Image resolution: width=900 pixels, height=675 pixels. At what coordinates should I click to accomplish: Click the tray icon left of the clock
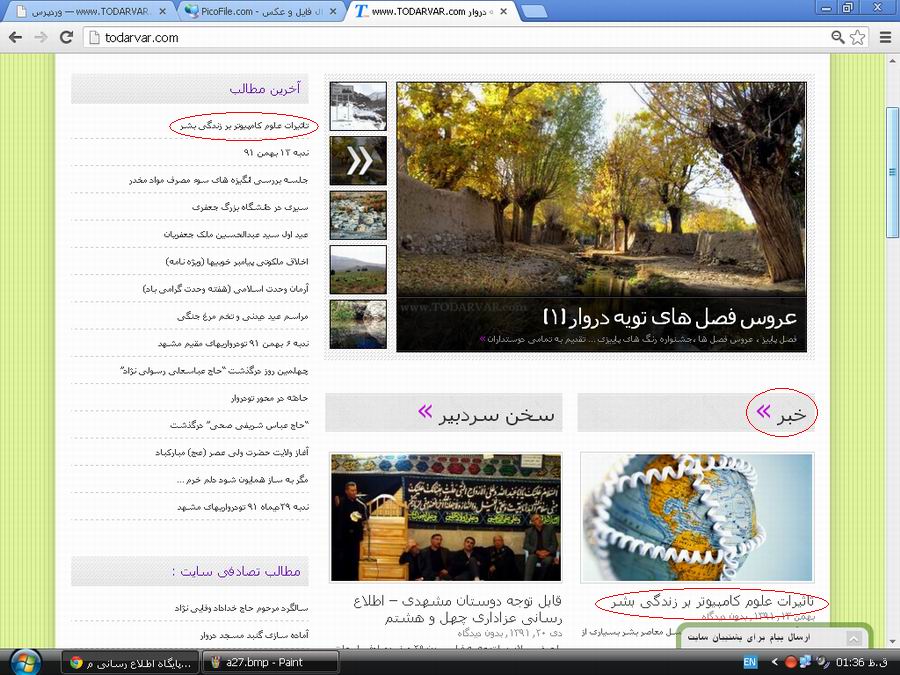point(822,662)
